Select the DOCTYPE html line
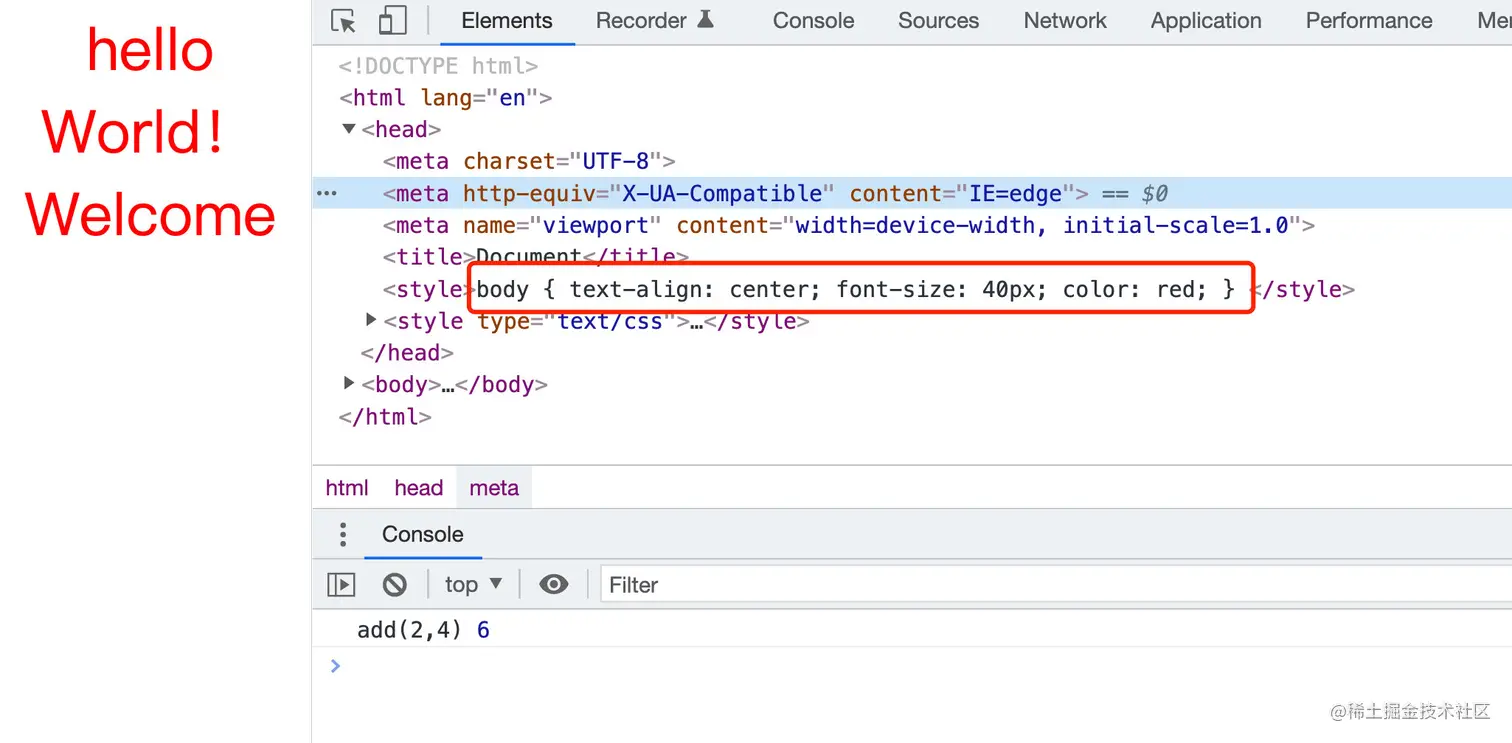Viewport: 1512px width, 743px height. point(439,66)
